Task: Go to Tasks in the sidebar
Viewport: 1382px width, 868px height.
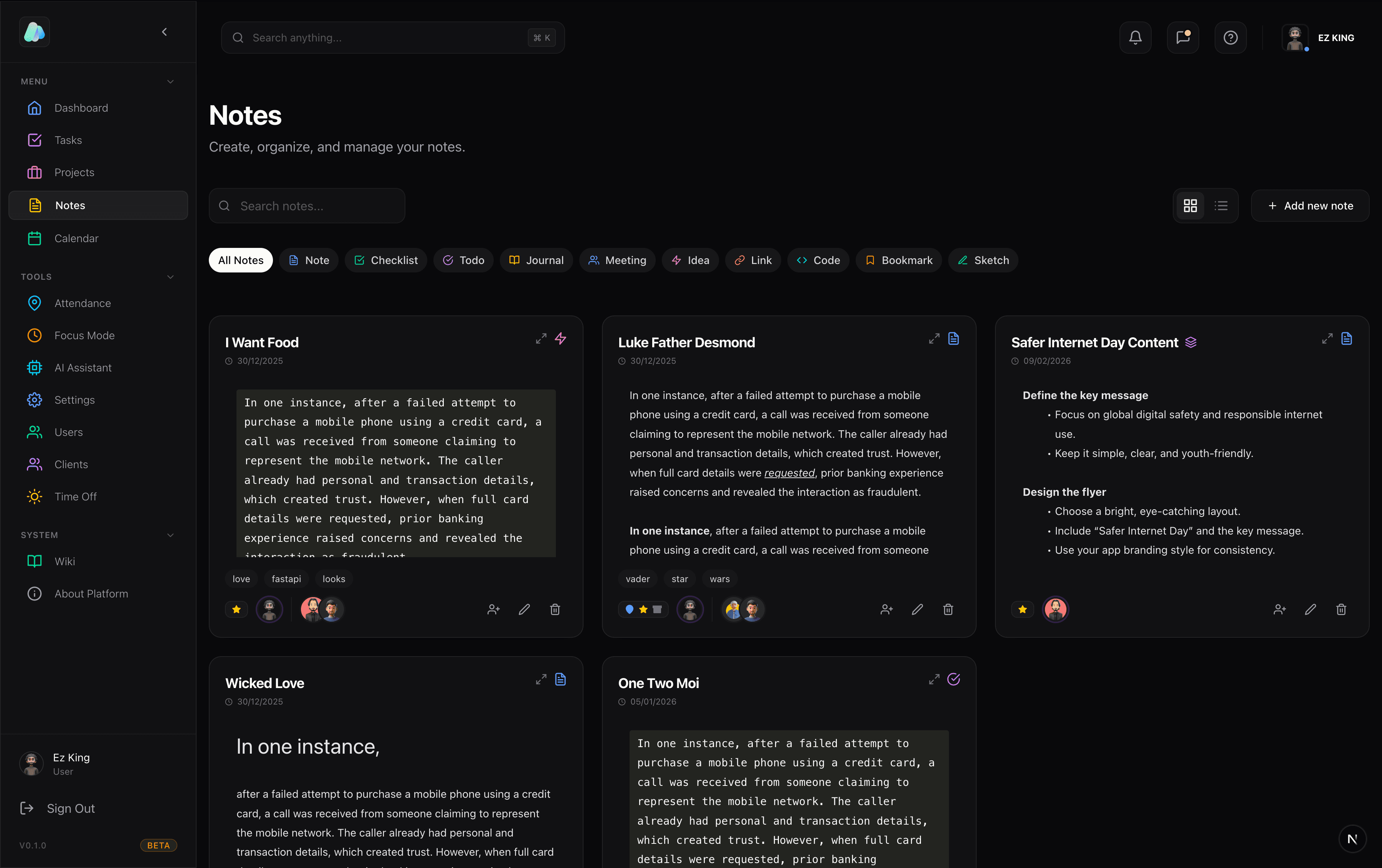Action: click(98, 140)
